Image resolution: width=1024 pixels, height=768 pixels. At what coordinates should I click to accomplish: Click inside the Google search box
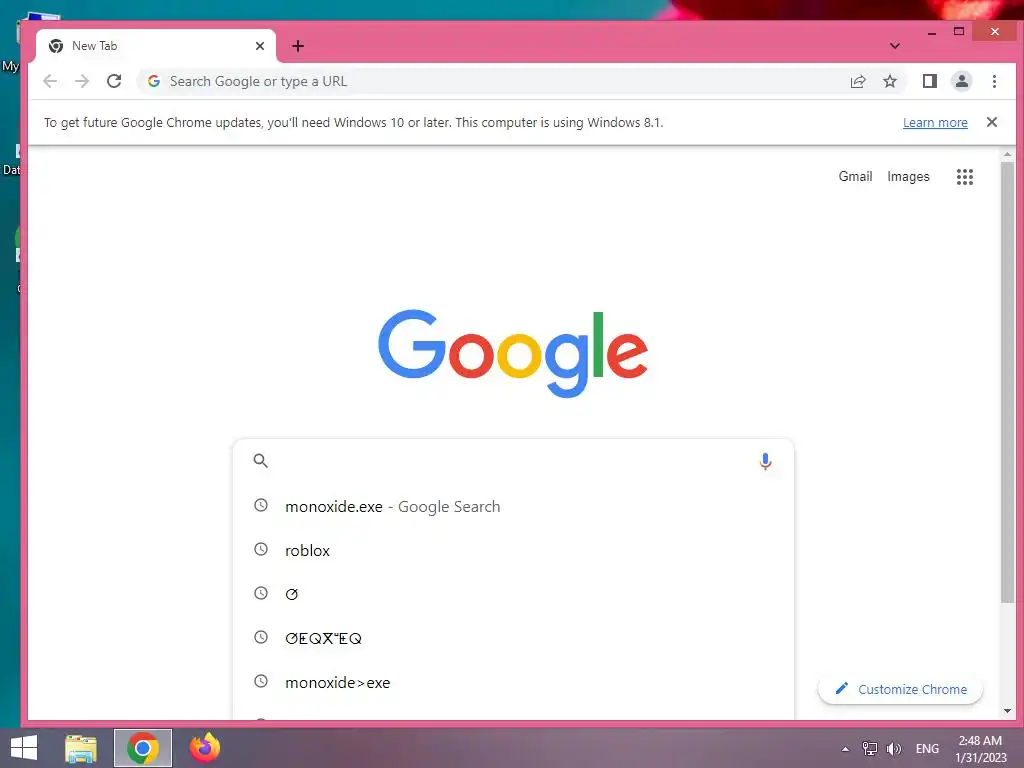point(513,461)
